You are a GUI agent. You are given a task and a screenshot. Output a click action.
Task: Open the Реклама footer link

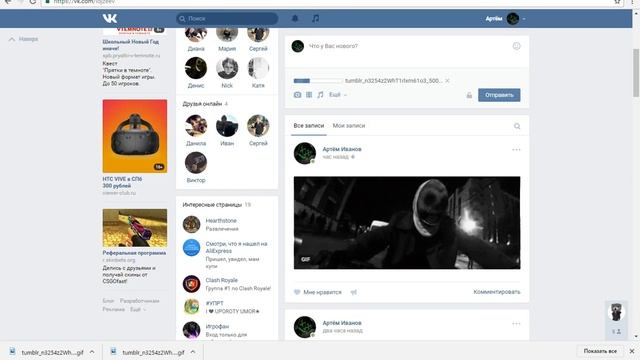point(114,309)
